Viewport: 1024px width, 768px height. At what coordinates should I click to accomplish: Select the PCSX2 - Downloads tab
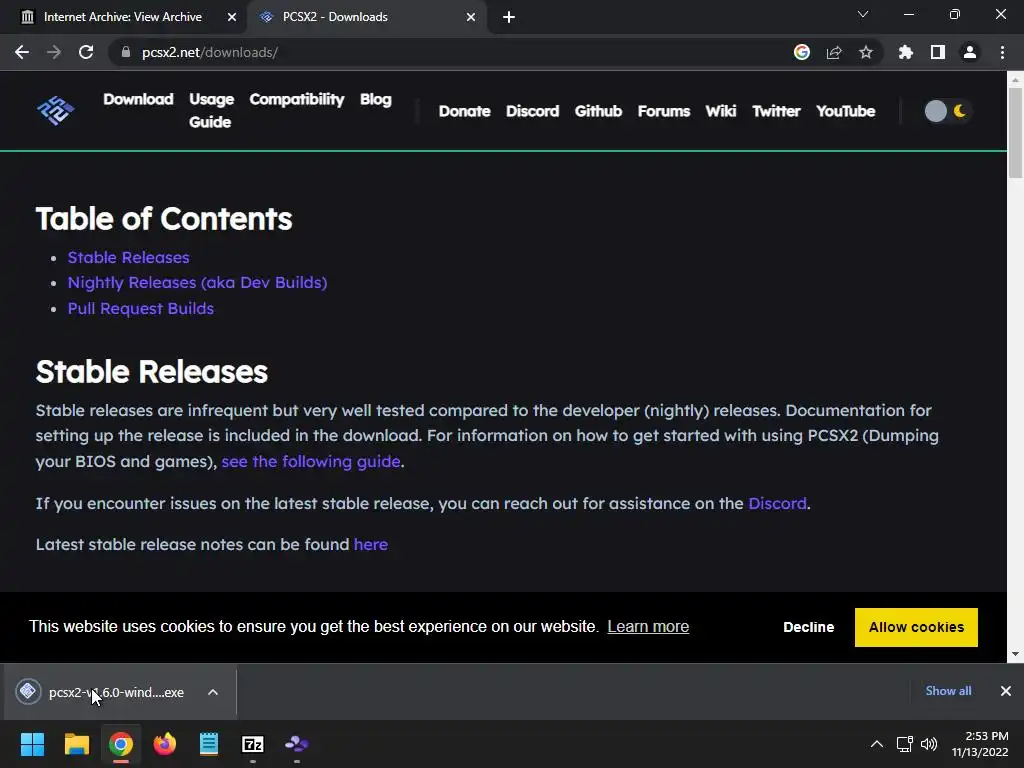[335, 17]
